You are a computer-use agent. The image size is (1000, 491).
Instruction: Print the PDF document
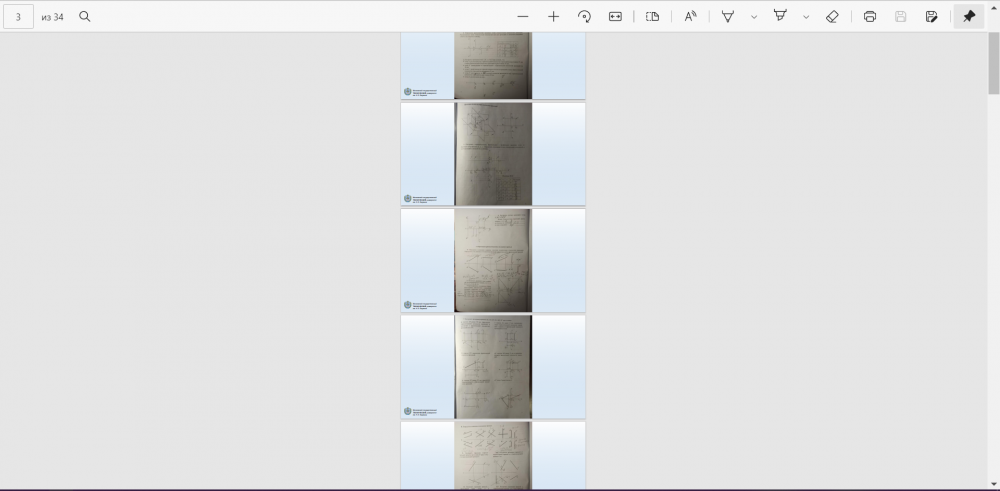tap(869, 16)
